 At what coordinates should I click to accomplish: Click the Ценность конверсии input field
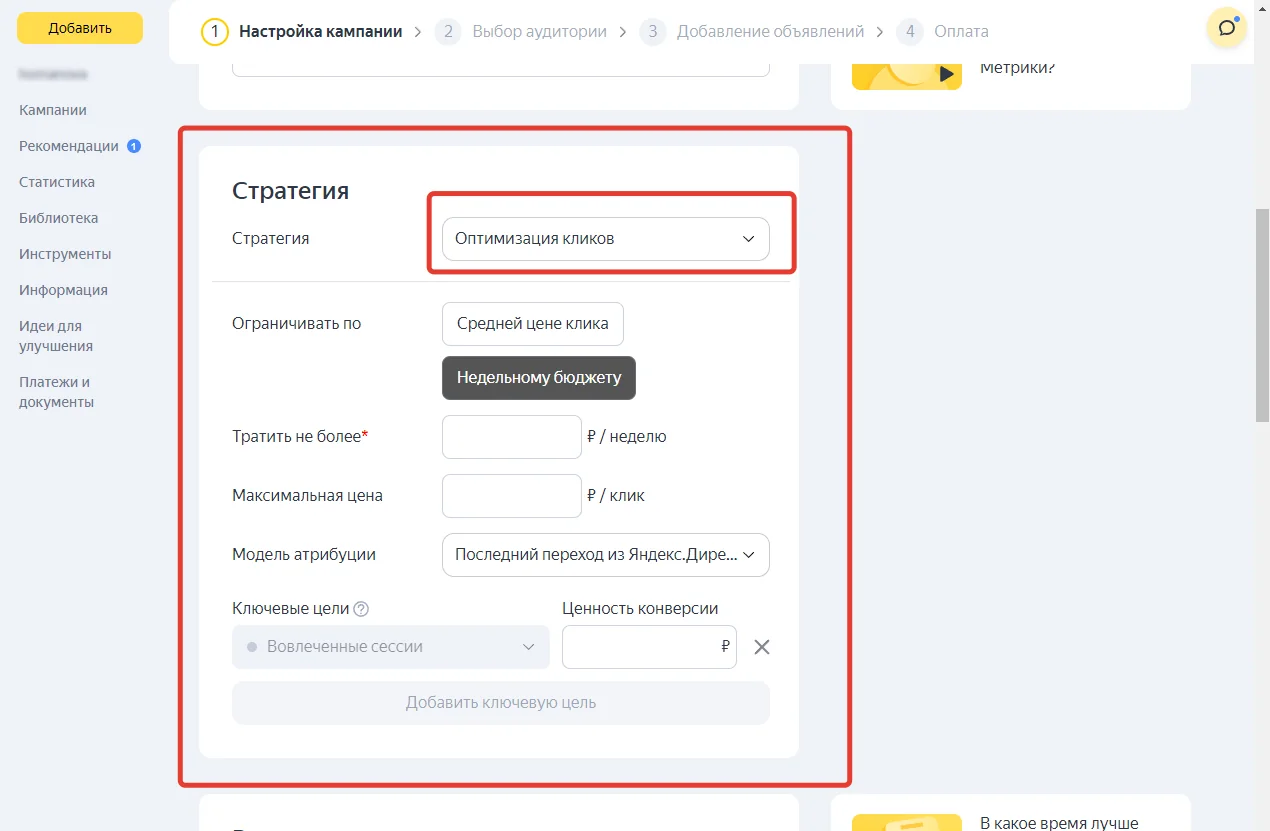650,647
